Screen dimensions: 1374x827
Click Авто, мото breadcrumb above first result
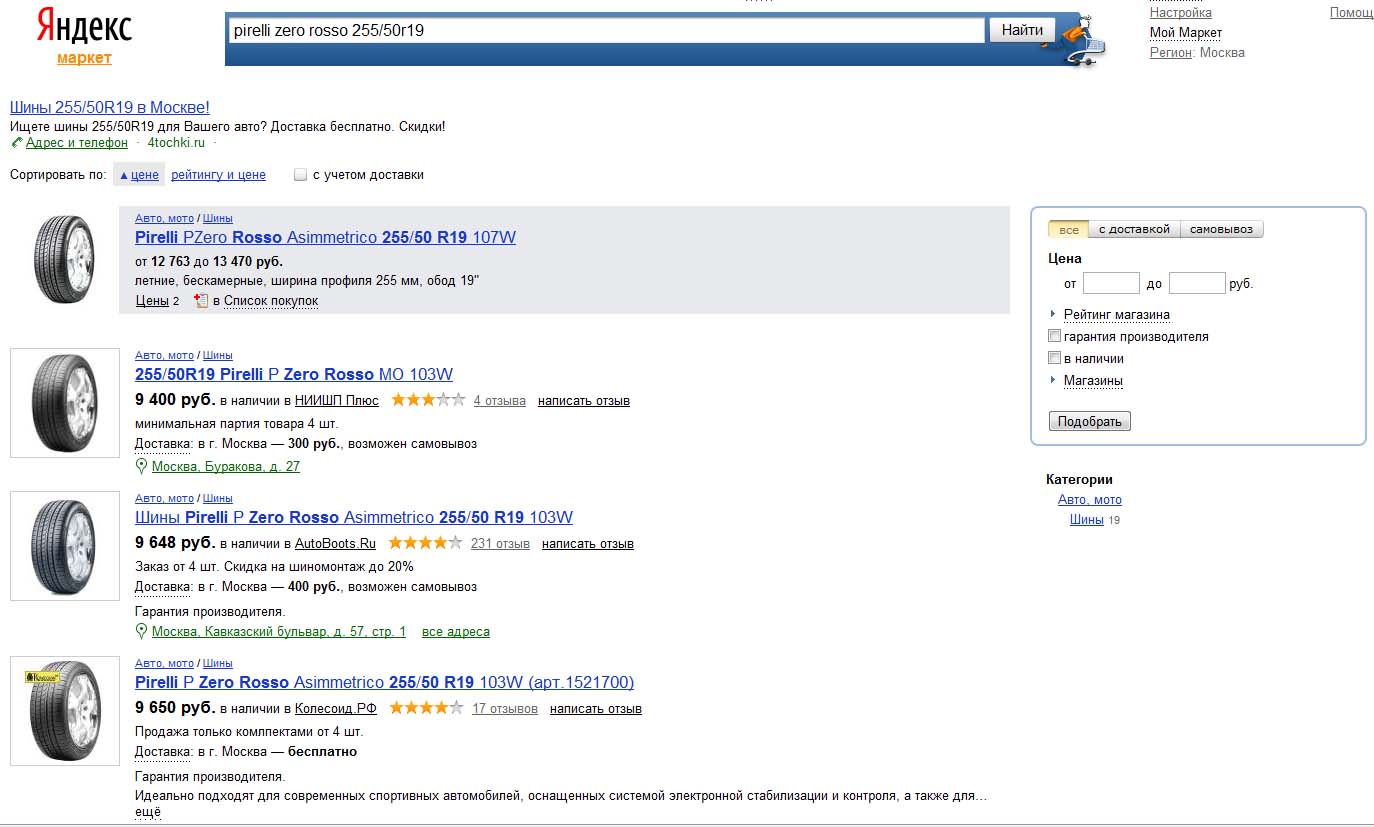164,218
